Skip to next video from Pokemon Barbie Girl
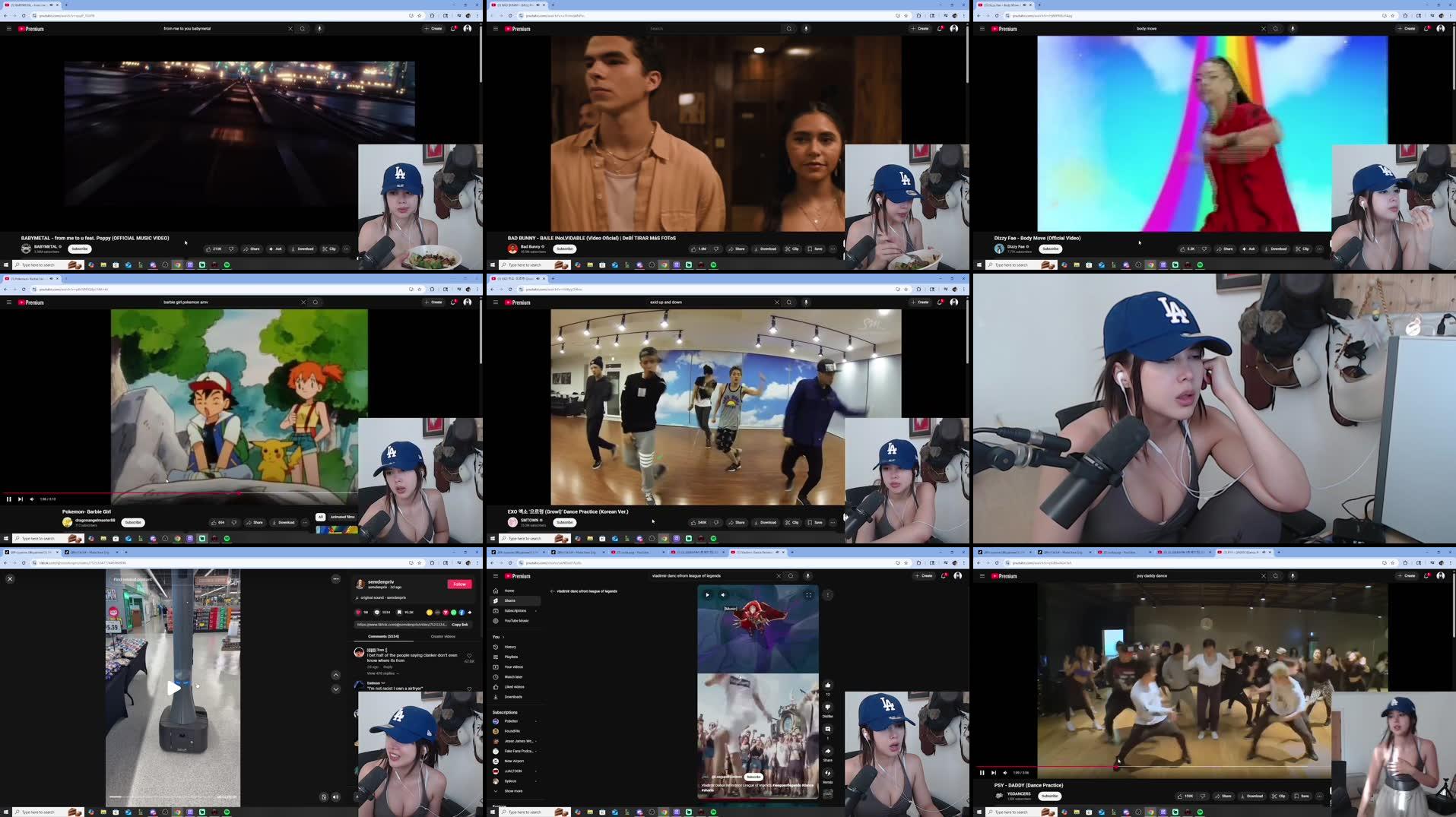 pyautogui.click(x=21, y=499)
